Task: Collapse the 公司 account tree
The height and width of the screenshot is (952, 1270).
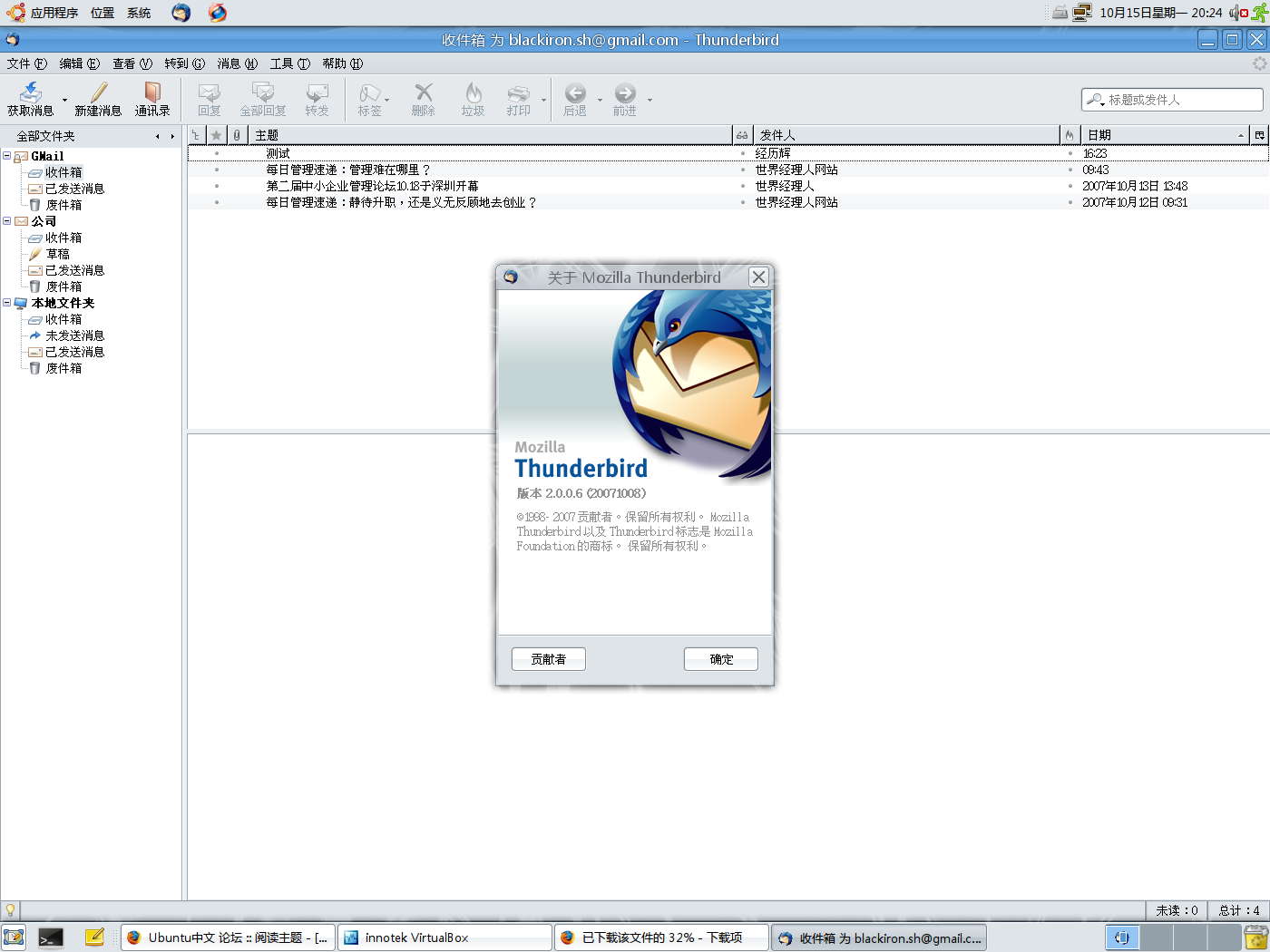Action: 7,221
